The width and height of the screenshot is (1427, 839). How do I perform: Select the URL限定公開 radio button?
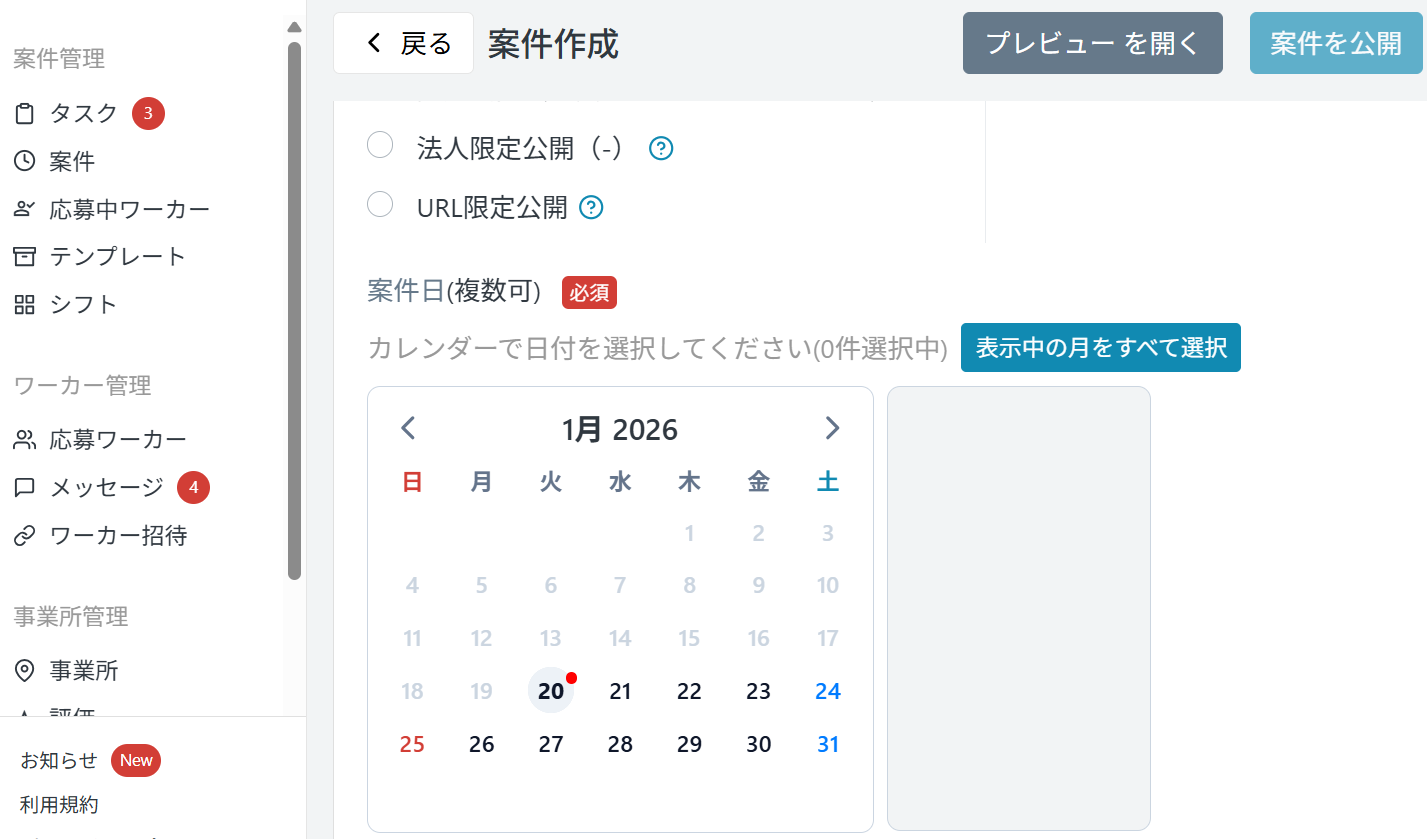[380, 205]
